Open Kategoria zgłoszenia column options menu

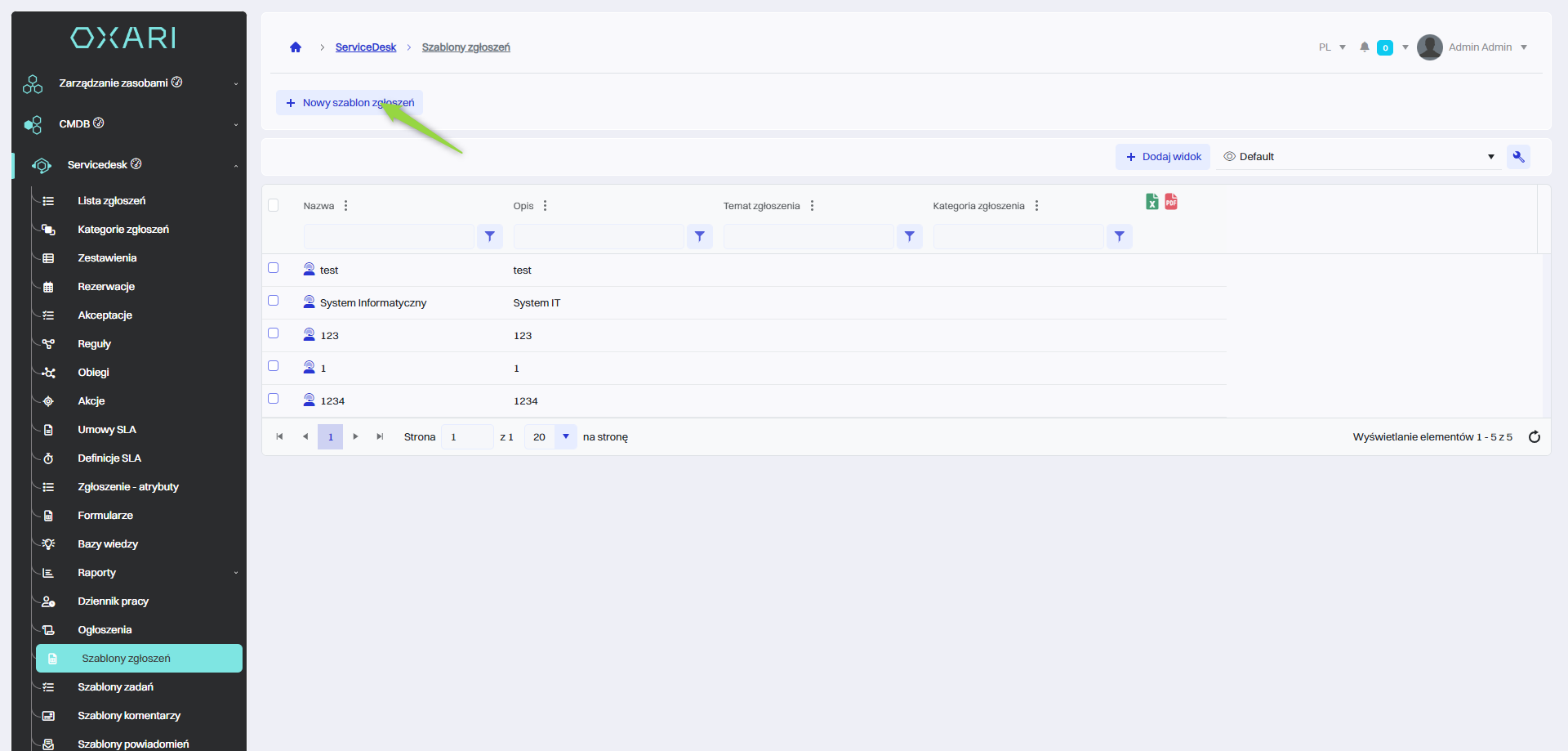tap(1036, 206)
